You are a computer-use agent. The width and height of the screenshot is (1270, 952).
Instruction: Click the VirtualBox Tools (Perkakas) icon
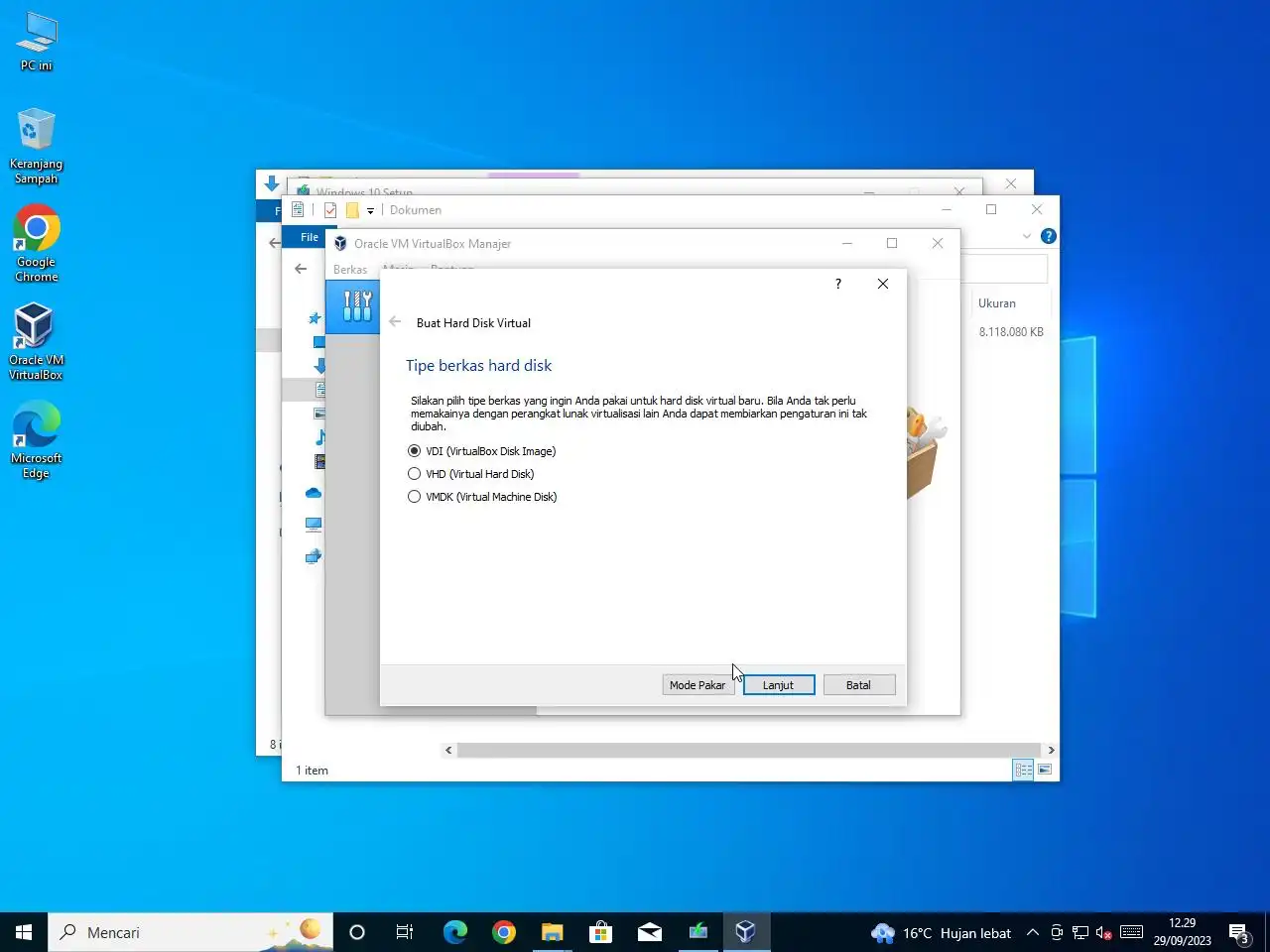pyautogui.click(x=357, y=305)
